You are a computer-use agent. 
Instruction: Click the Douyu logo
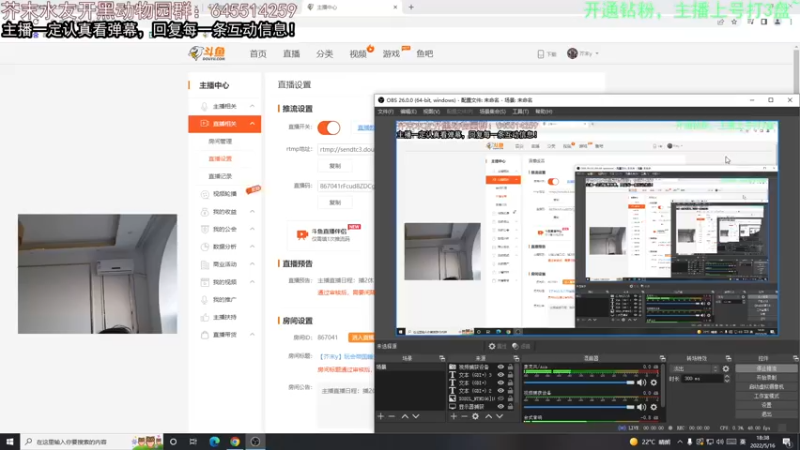[x=207, y=53]
